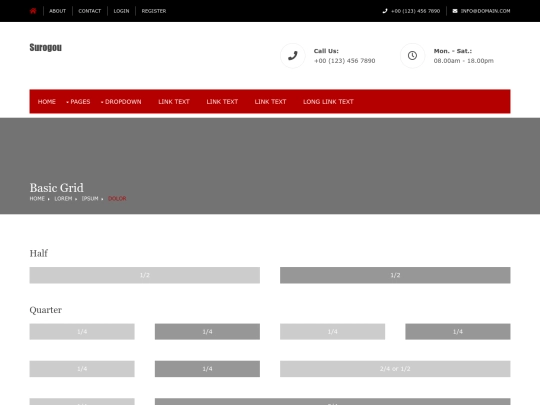Click the info@domain.com email address
This screenshot has height=405, width=540.
[486, 11]
